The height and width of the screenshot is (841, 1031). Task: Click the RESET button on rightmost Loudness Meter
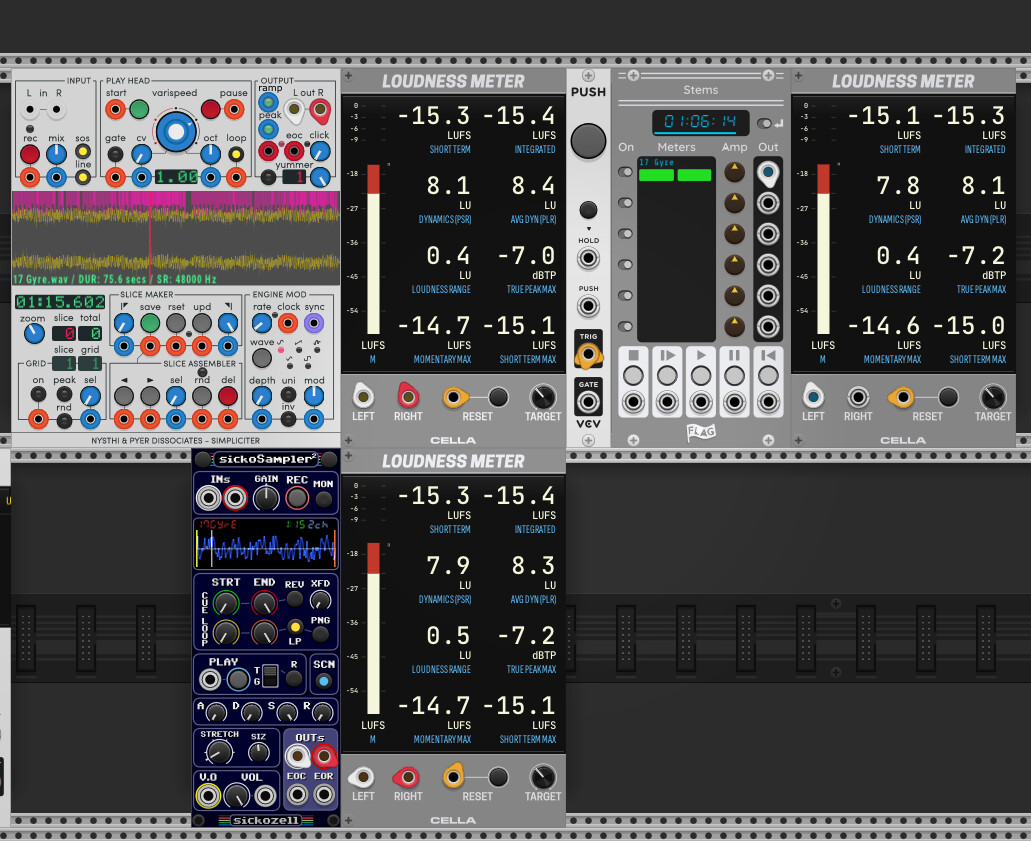947,397
